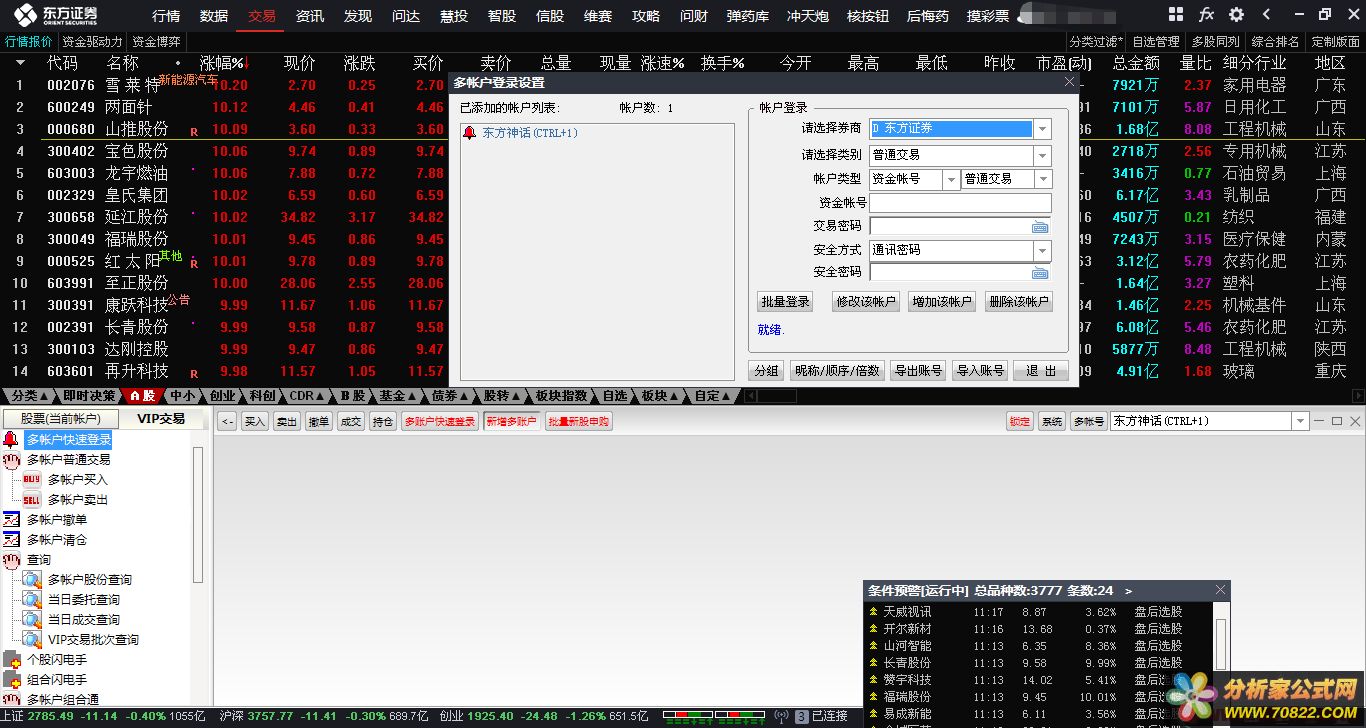This screenshot has height=728, width=1366.
Task: Open soft keyboard icon for 安全密码
Action: (1040, 273)
